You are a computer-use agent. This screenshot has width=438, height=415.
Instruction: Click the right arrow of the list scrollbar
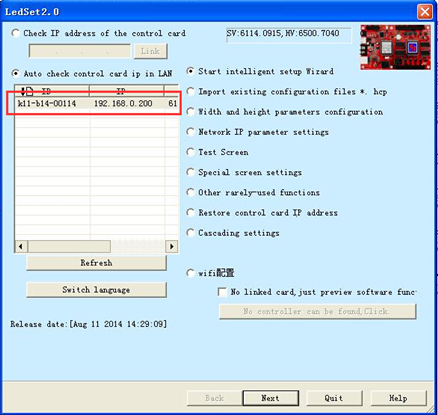click(172, 246)
